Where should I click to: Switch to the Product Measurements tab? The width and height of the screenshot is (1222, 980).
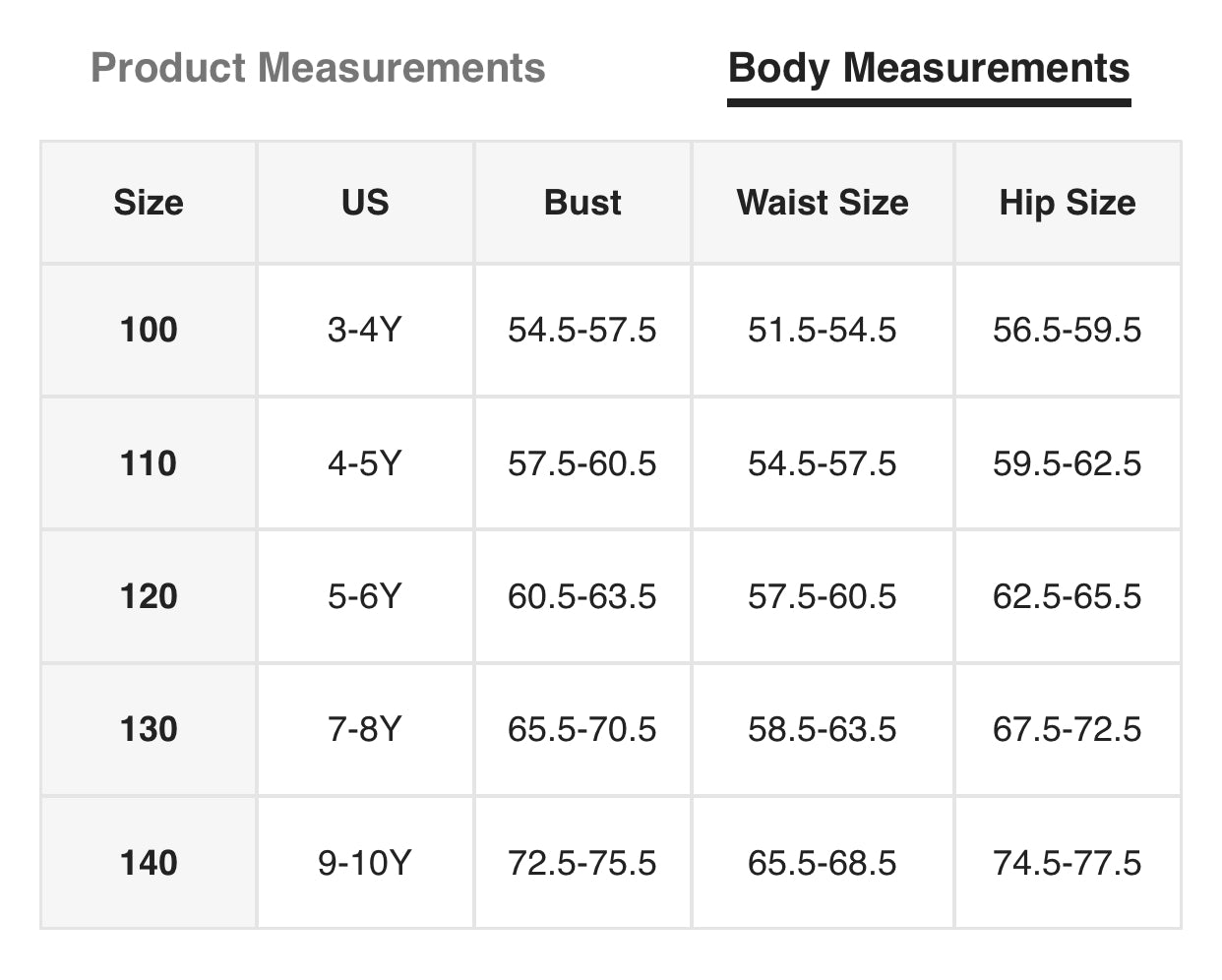point(318,68)
